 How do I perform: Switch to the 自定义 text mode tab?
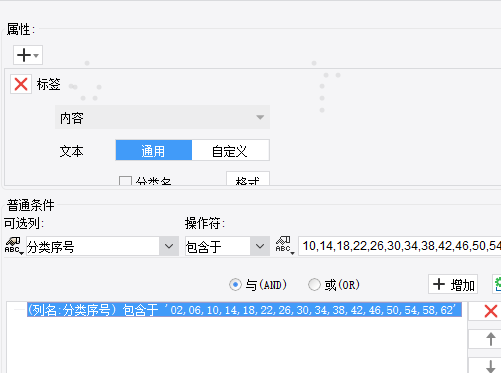click(230, 151)
